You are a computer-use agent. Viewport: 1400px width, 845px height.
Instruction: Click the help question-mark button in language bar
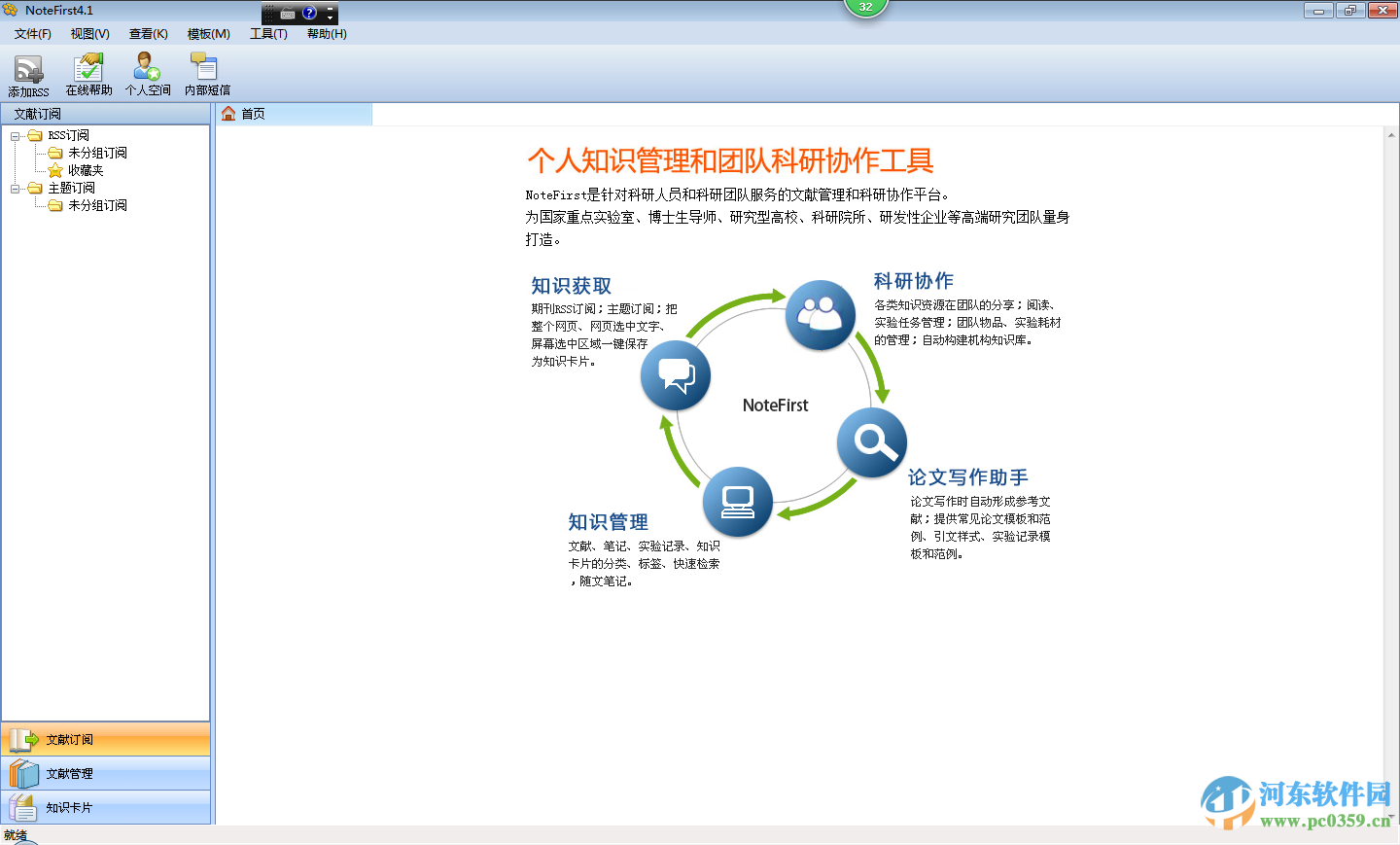pos(309,13)
